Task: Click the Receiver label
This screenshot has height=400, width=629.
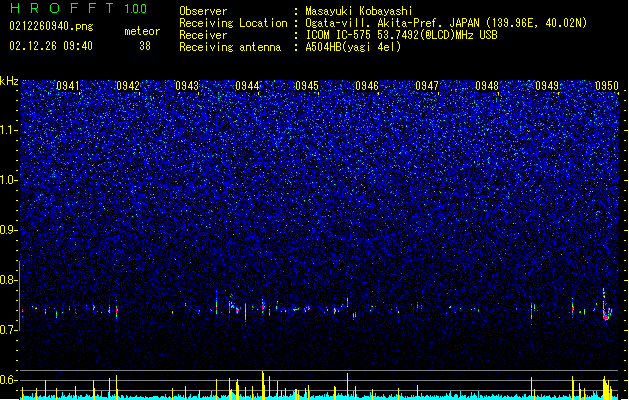Action: point(203,35)
